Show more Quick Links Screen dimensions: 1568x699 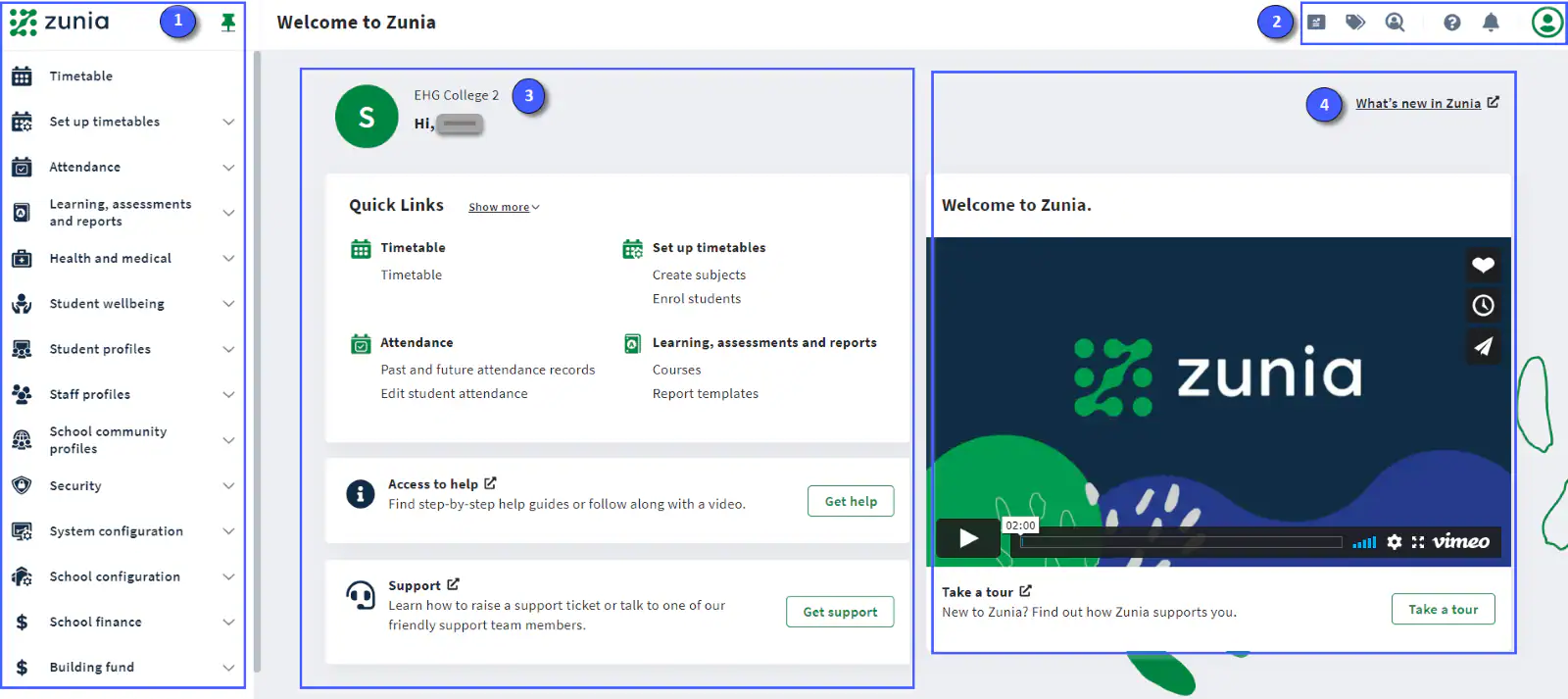click(504, 207)
